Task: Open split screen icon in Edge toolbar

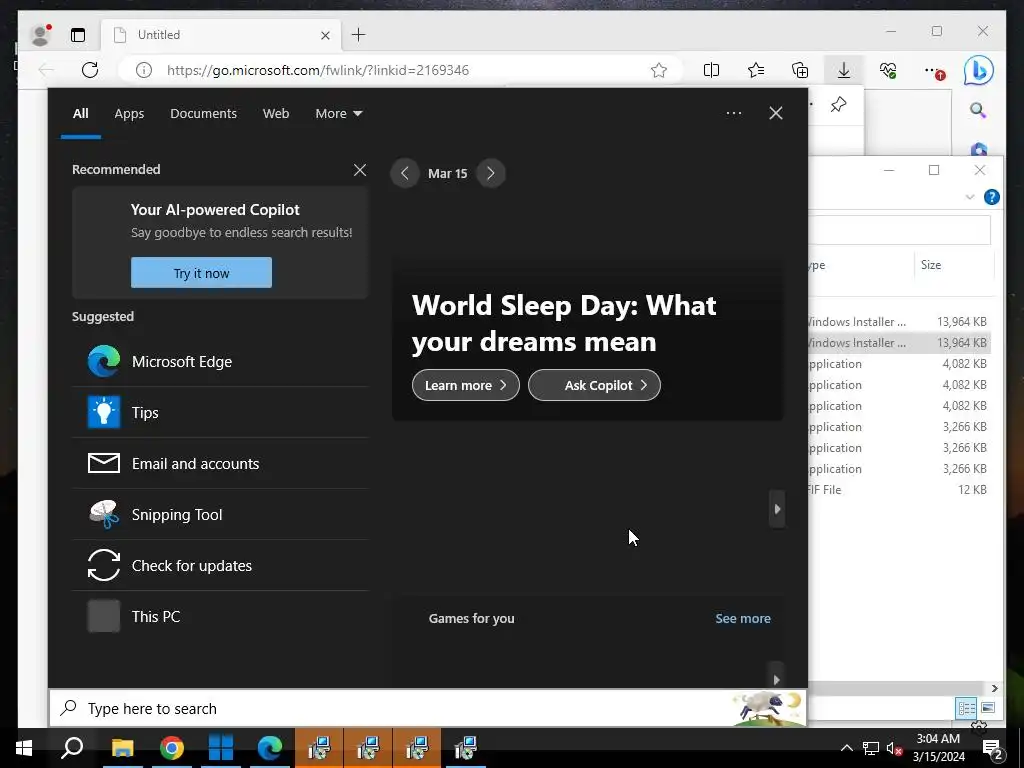Action: coord(711,70)
